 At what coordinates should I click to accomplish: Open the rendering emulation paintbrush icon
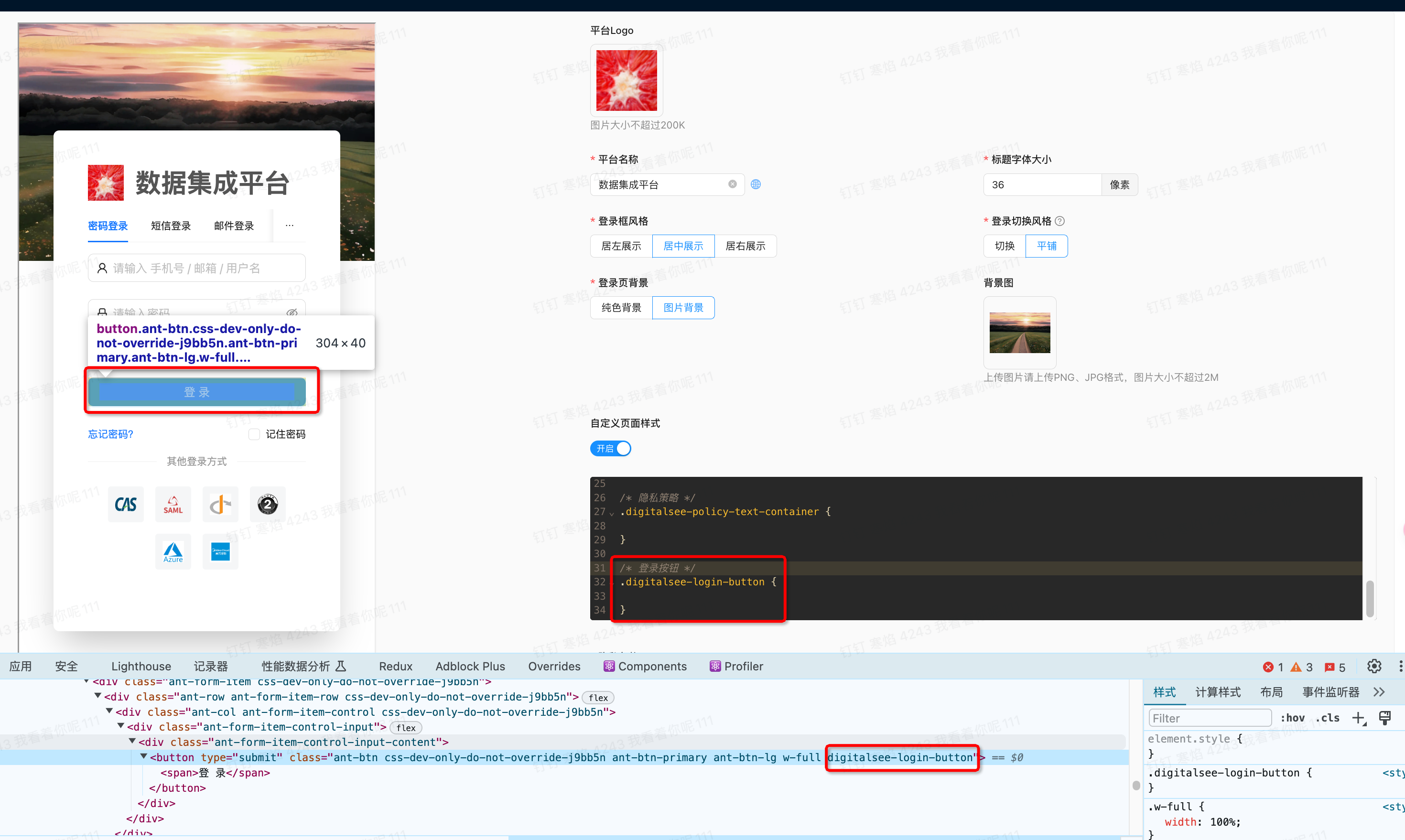(1384, 718)
